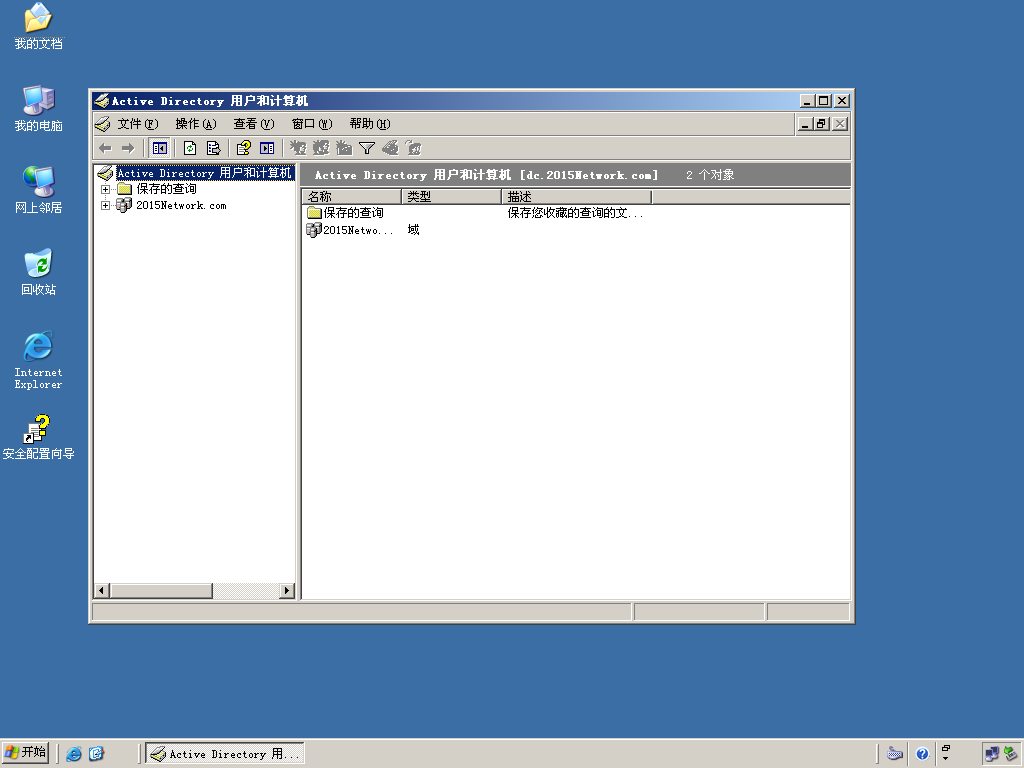Click the Create New Organizational Unit icon
Screen dimensions: 1024x768
click(344, 148)
